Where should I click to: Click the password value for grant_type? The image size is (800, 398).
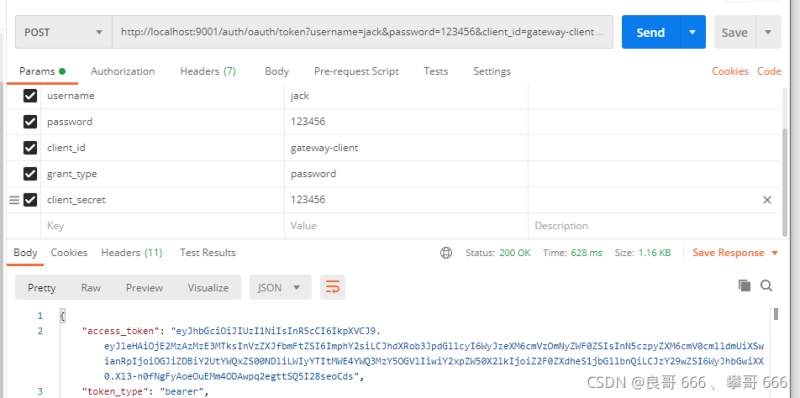point(406,173)
